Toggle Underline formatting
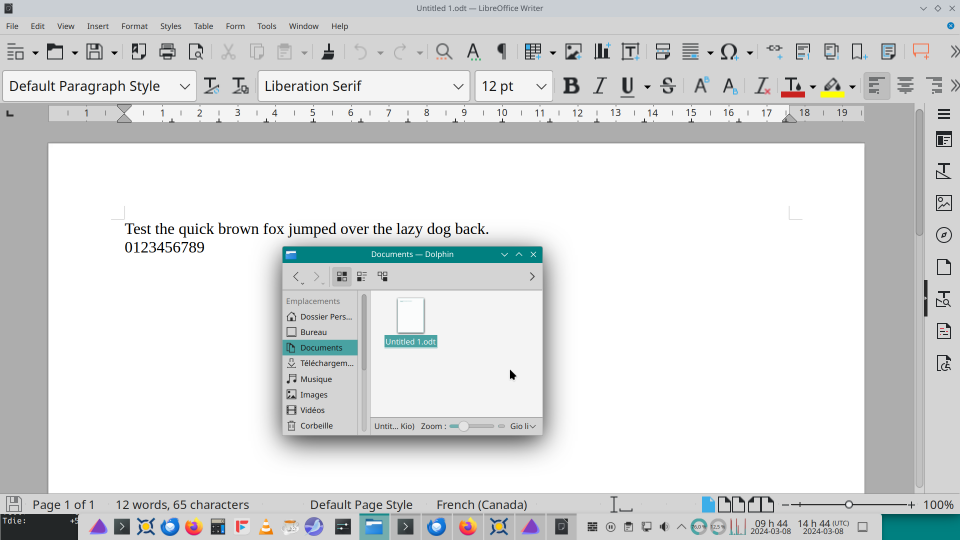960x540 pixels. (x=627, y=86)
